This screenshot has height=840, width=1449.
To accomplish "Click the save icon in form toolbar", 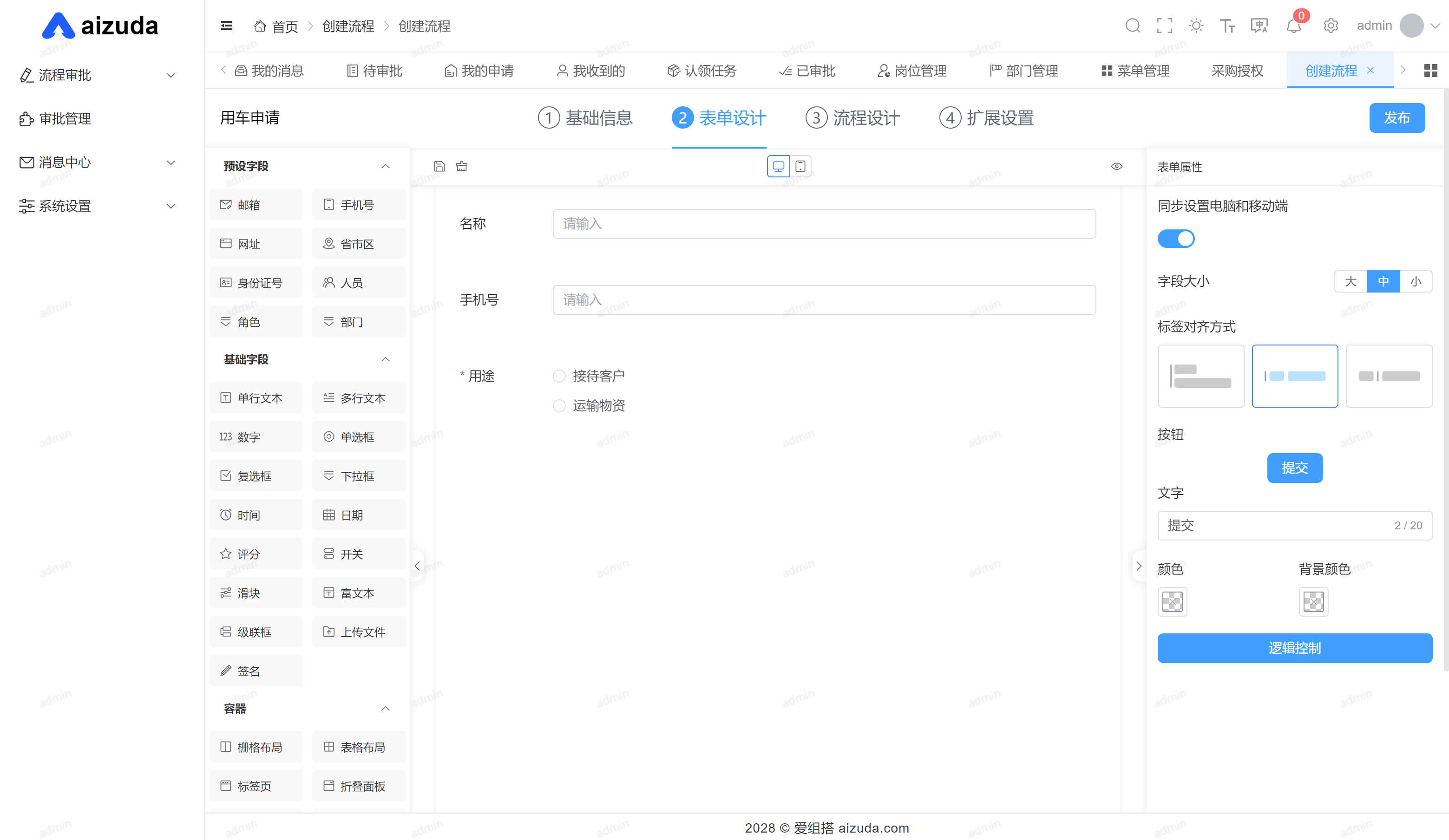I will pos(439,167).
